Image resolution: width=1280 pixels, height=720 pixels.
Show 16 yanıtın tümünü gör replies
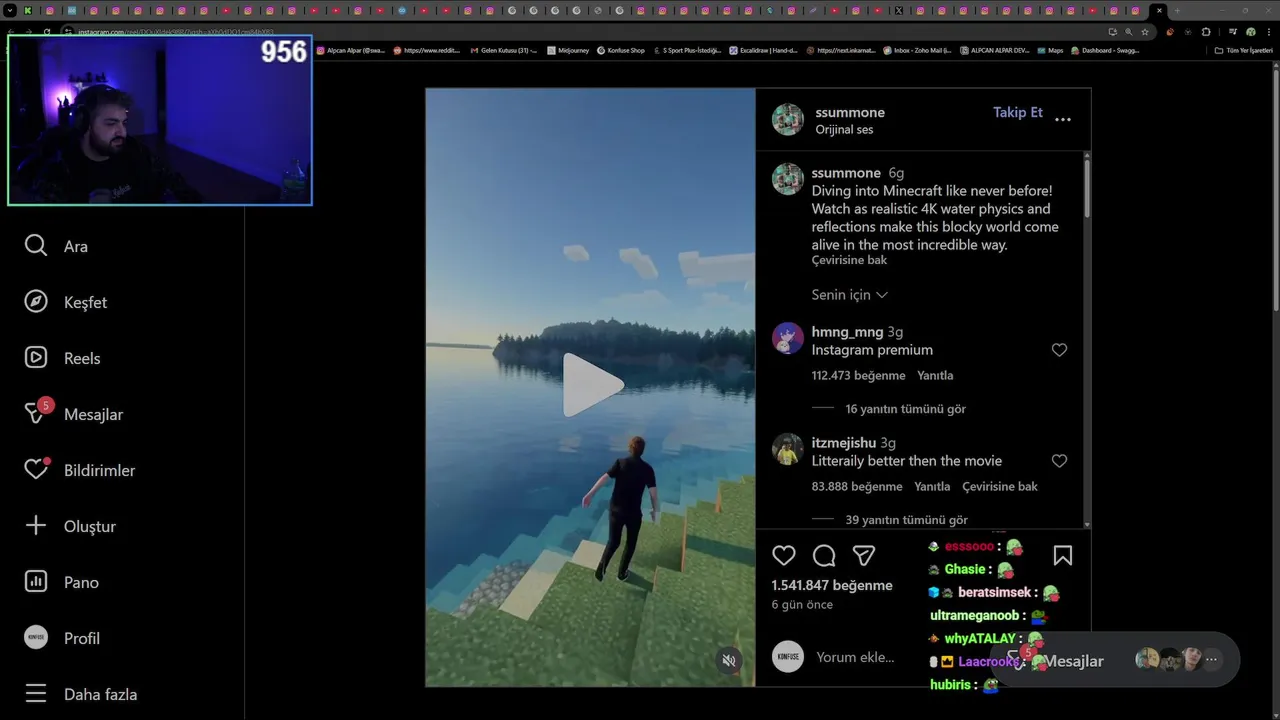pos(905,409)
